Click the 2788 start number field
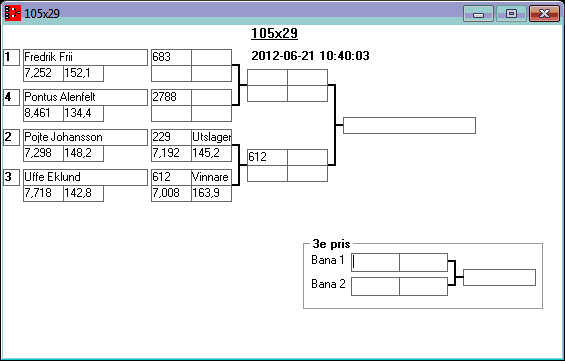Image resolution: width=565 pixels, height=361 pixels. pos(172,98)
